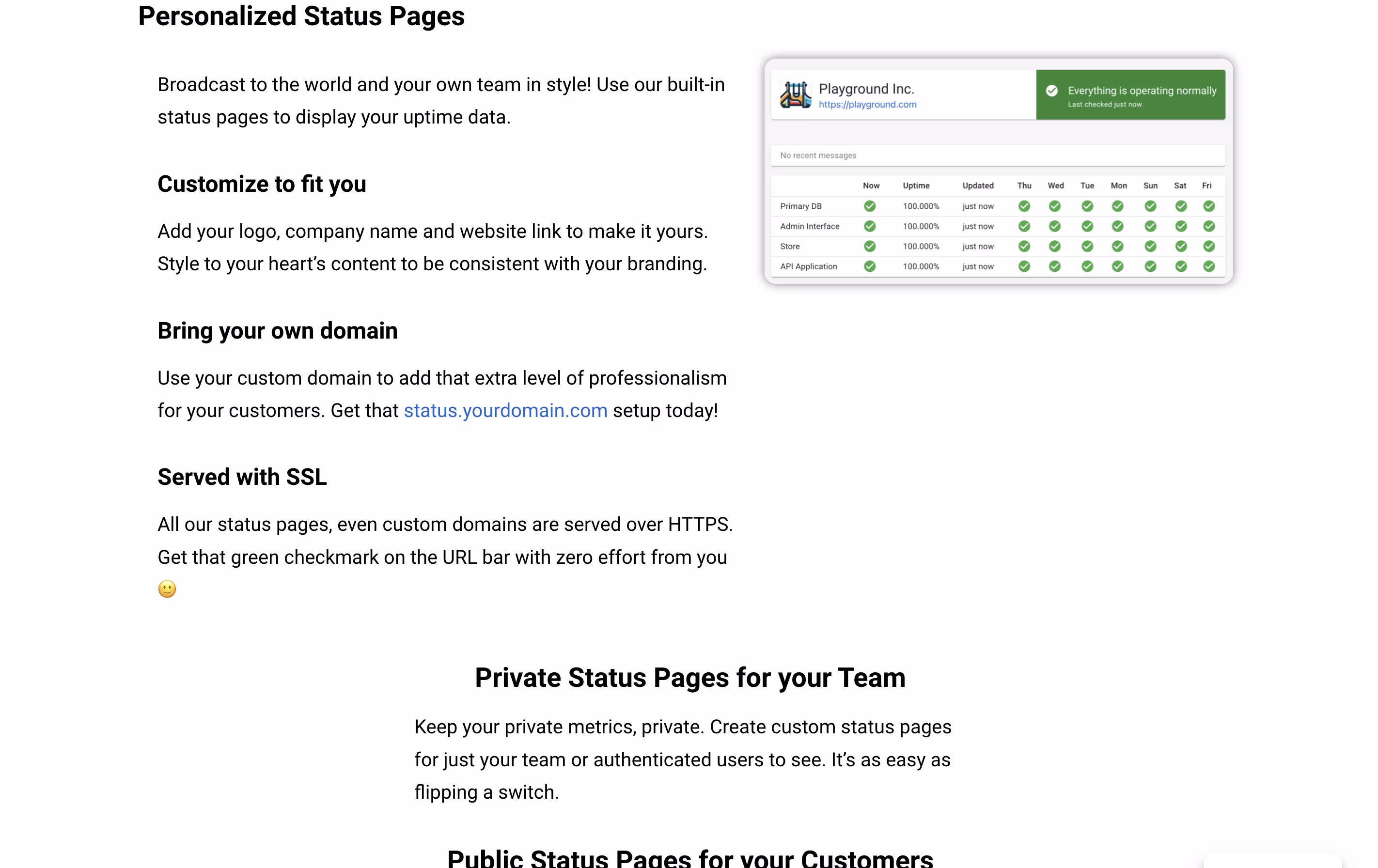Open the https://playground.com link
The width and height of the screenshot is (1378, 868).
[867, 105]
